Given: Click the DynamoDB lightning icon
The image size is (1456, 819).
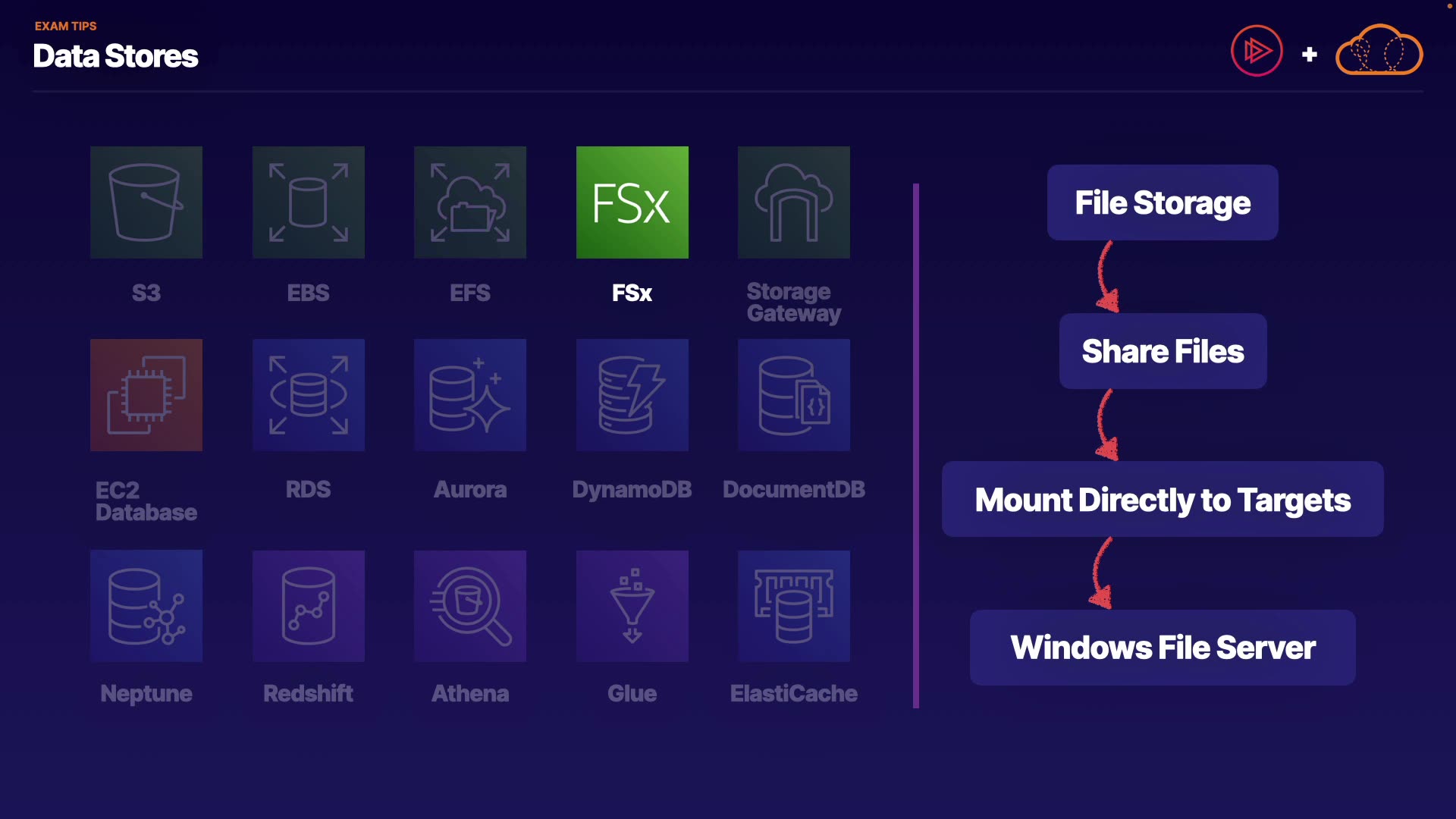Looking at the screenshot, I should (632, 395).
